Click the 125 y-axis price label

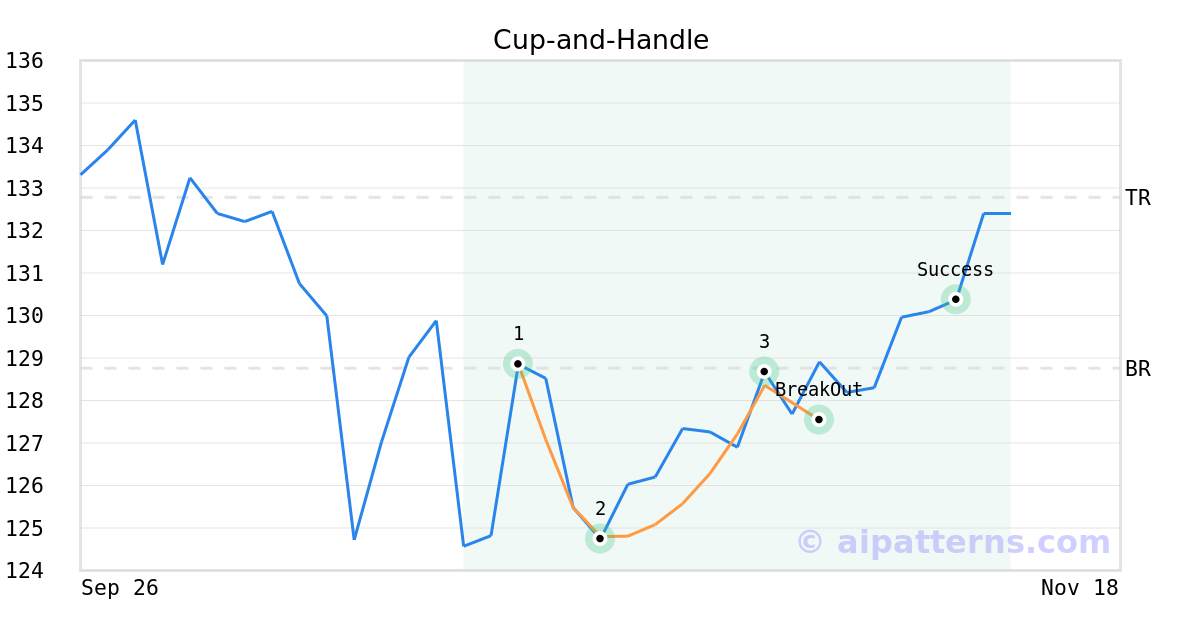[24, 528]
